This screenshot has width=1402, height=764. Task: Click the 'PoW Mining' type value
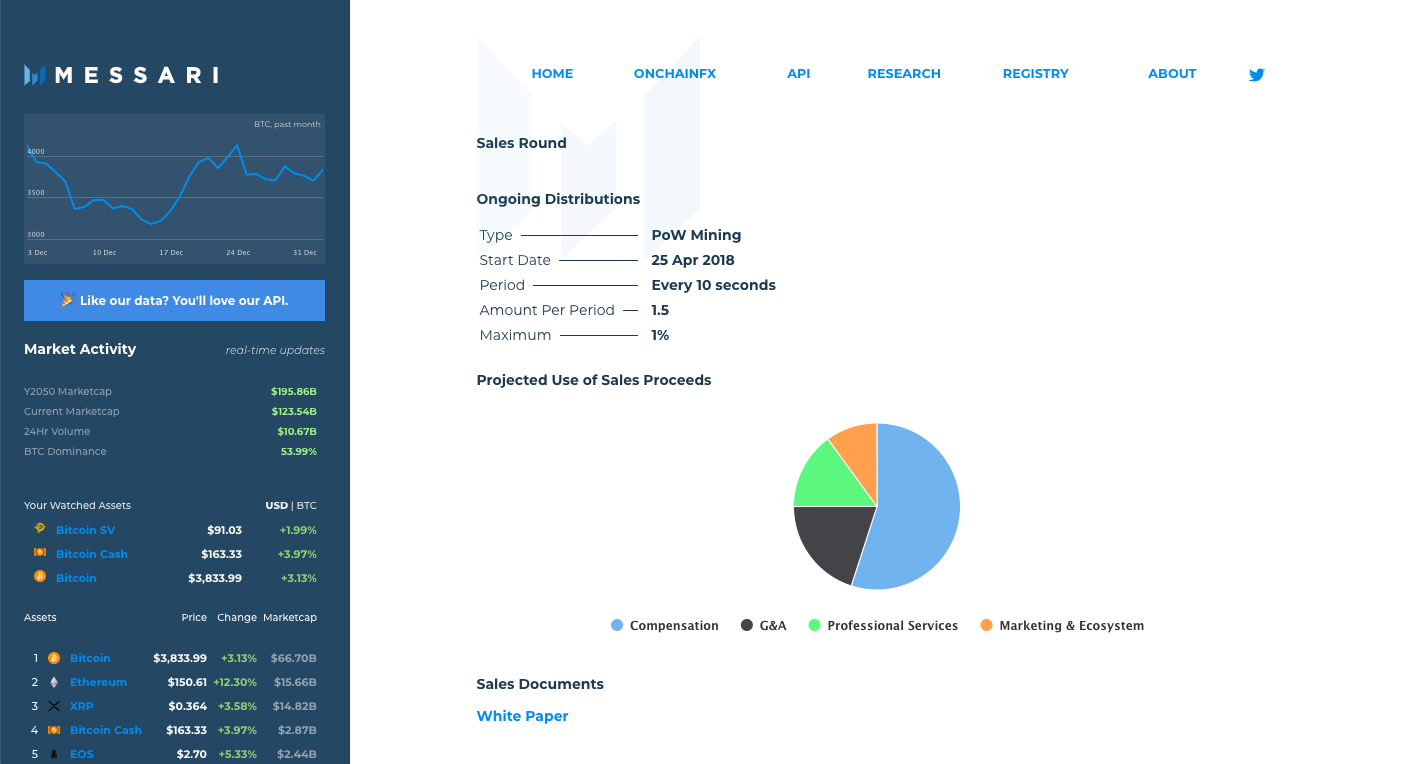tap(696, 235)
